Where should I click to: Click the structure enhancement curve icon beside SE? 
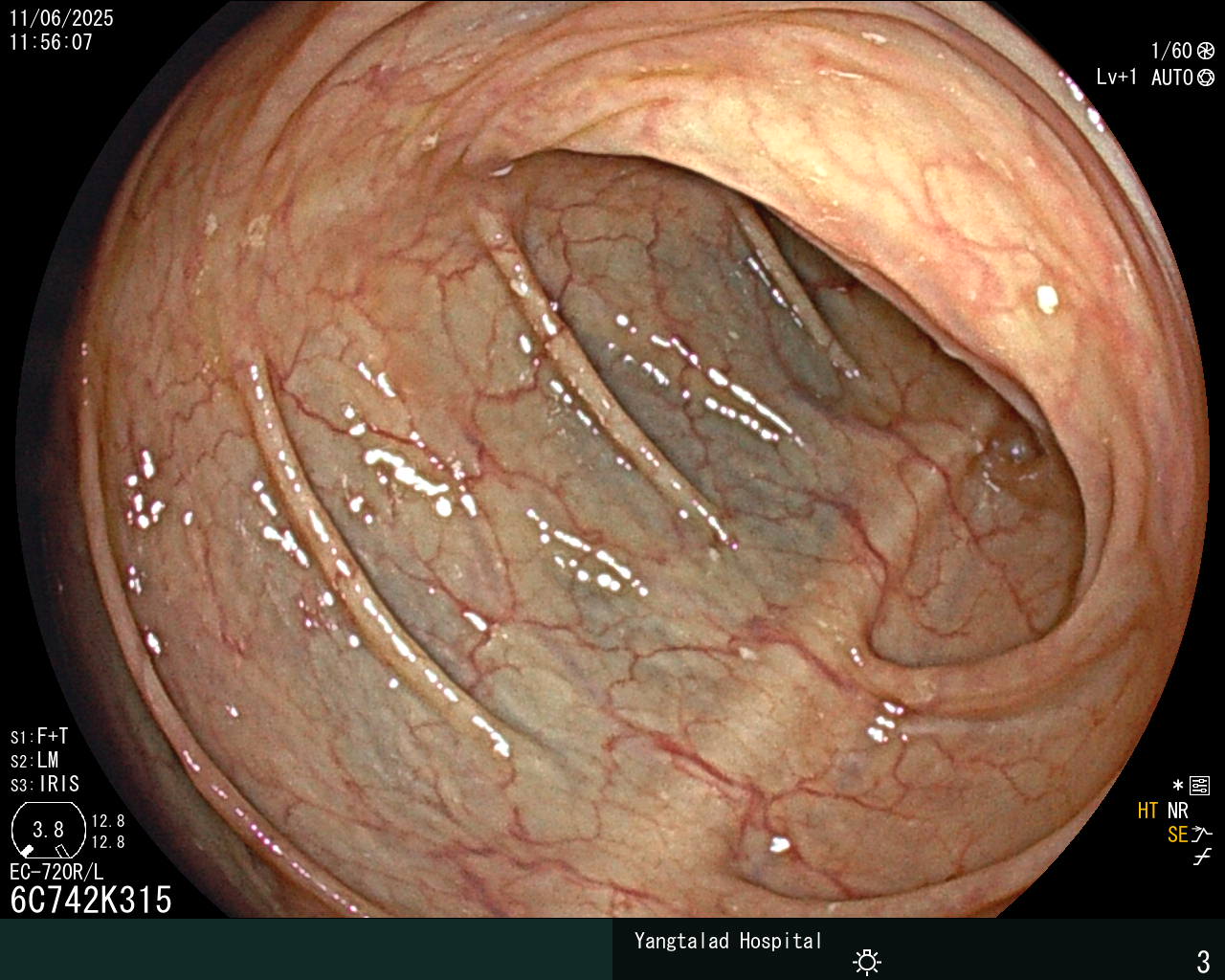pyautogui.click(x=1202, y=835)
